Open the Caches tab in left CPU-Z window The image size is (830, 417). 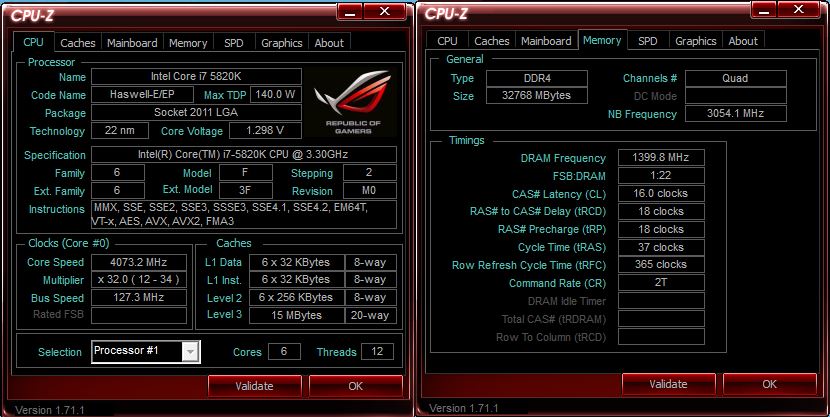[77, 43]
